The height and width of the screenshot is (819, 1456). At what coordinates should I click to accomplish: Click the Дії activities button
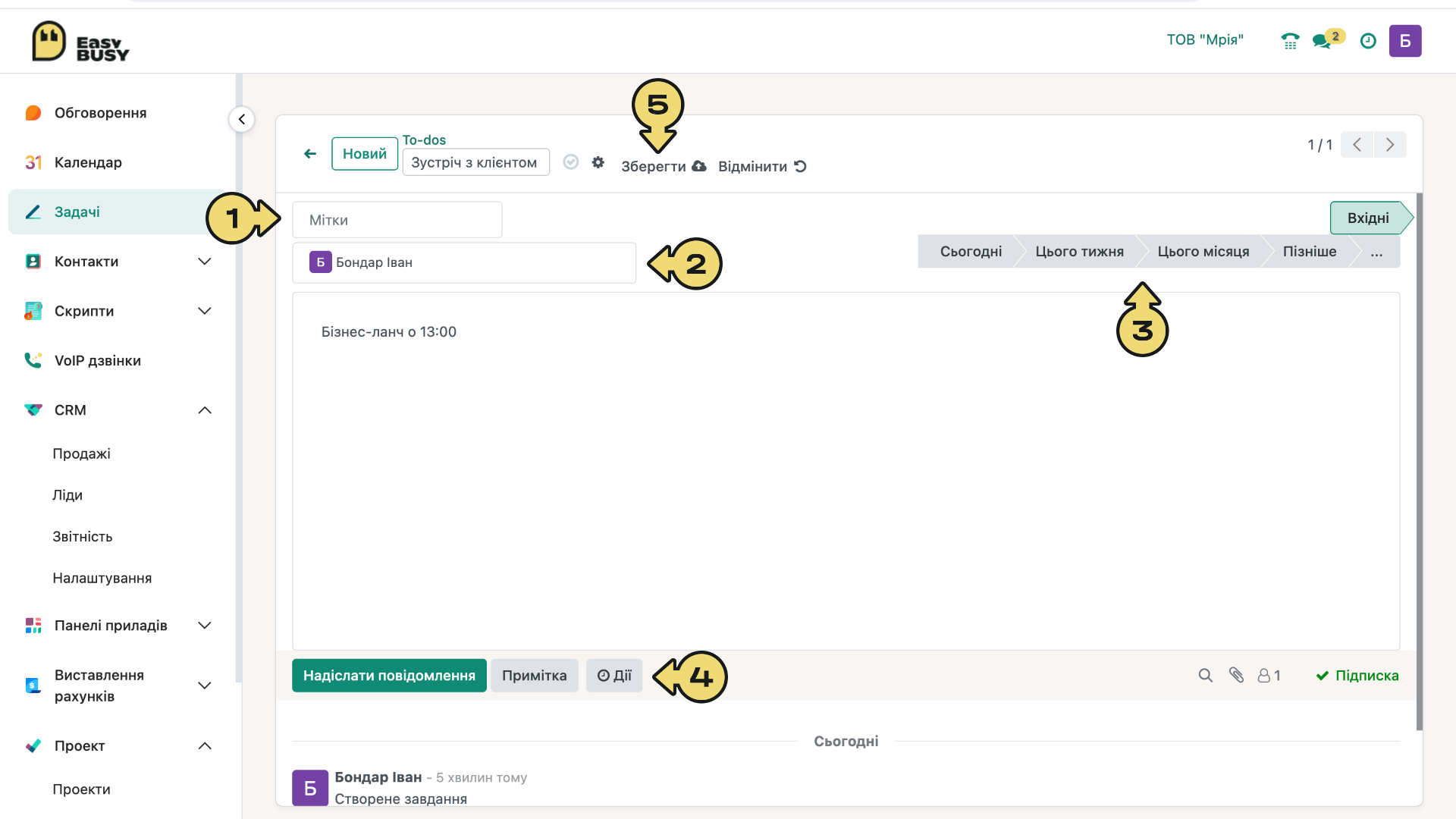click(x=614, y=676)
